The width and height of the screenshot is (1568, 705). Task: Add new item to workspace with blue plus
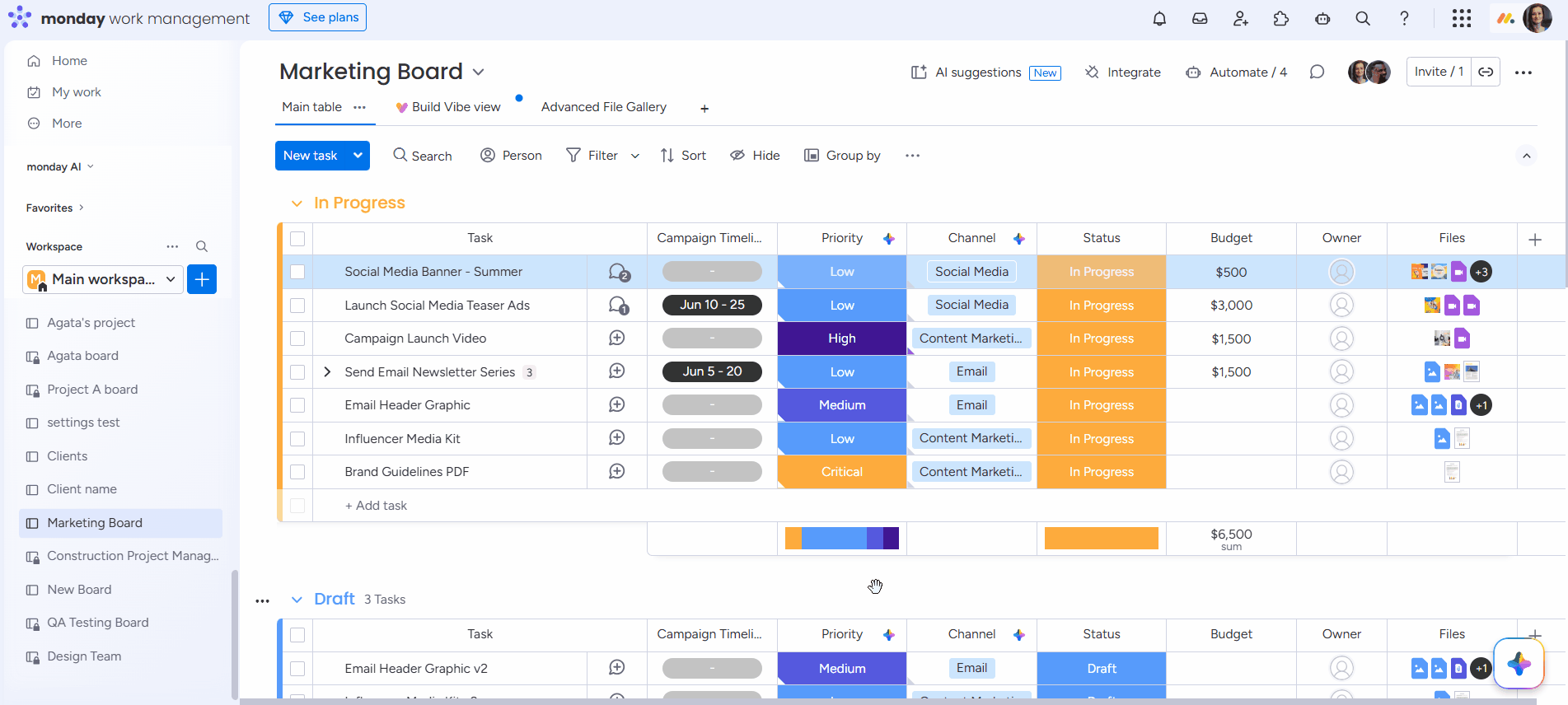(202, 279)
